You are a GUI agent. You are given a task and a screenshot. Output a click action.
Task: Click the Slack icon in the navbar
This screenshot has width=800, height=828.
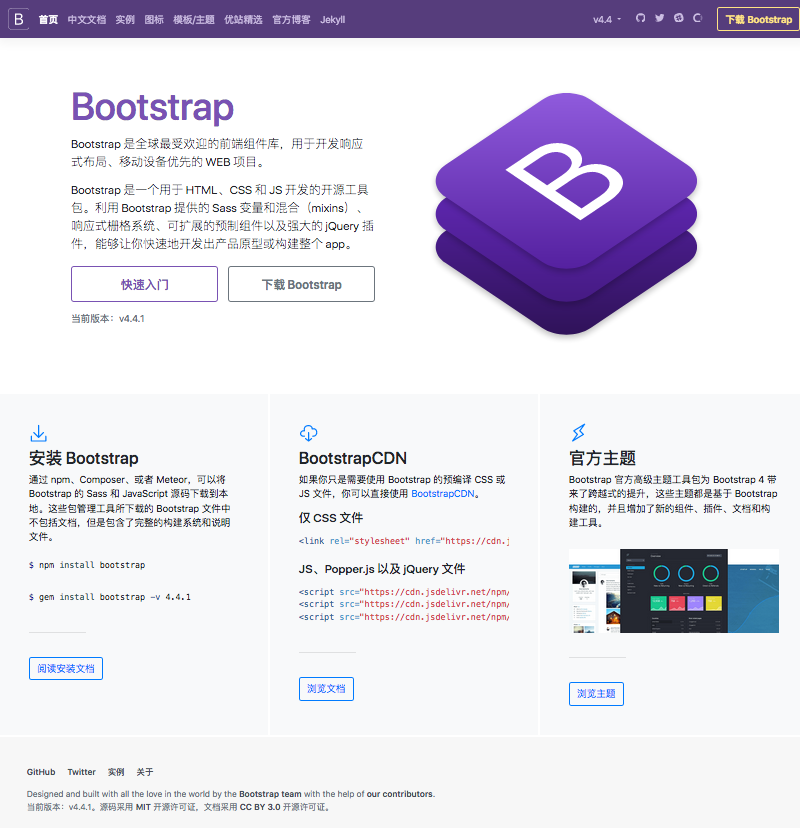tap(679, 18)
